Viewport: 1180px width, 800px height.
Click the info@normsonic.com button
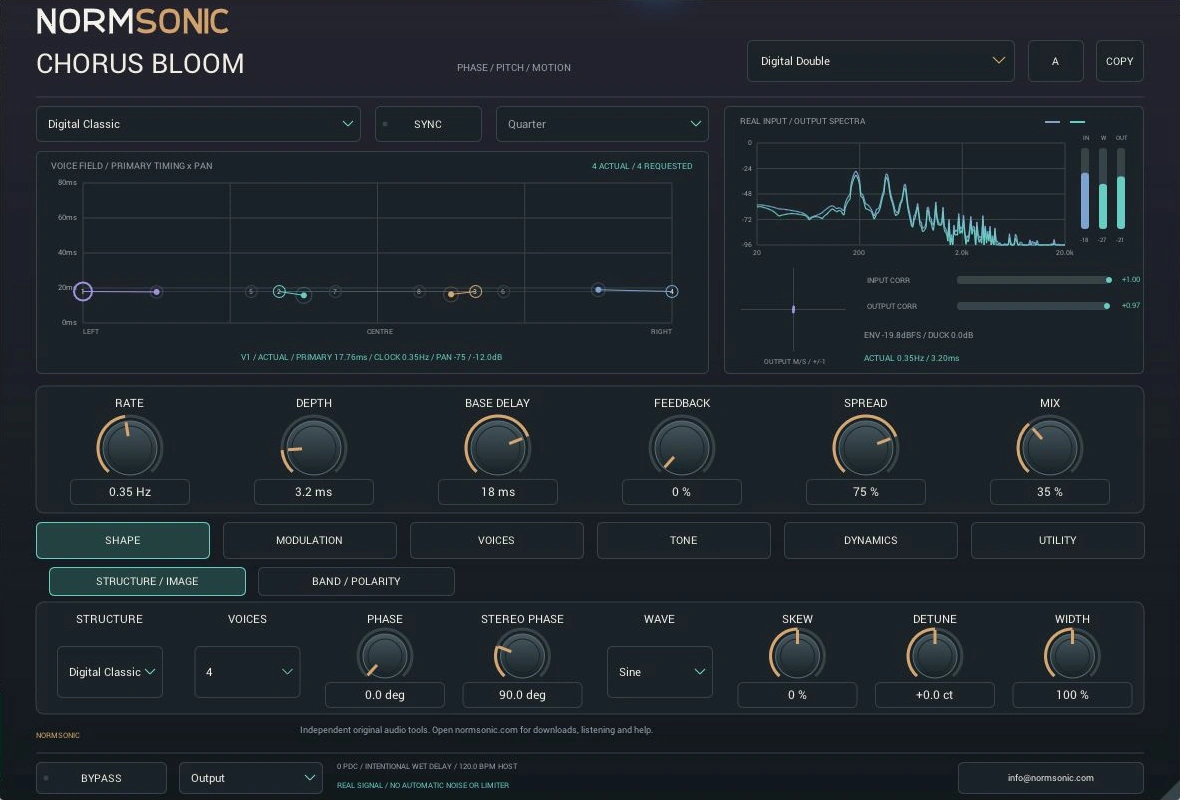[x=1051, y=778]
